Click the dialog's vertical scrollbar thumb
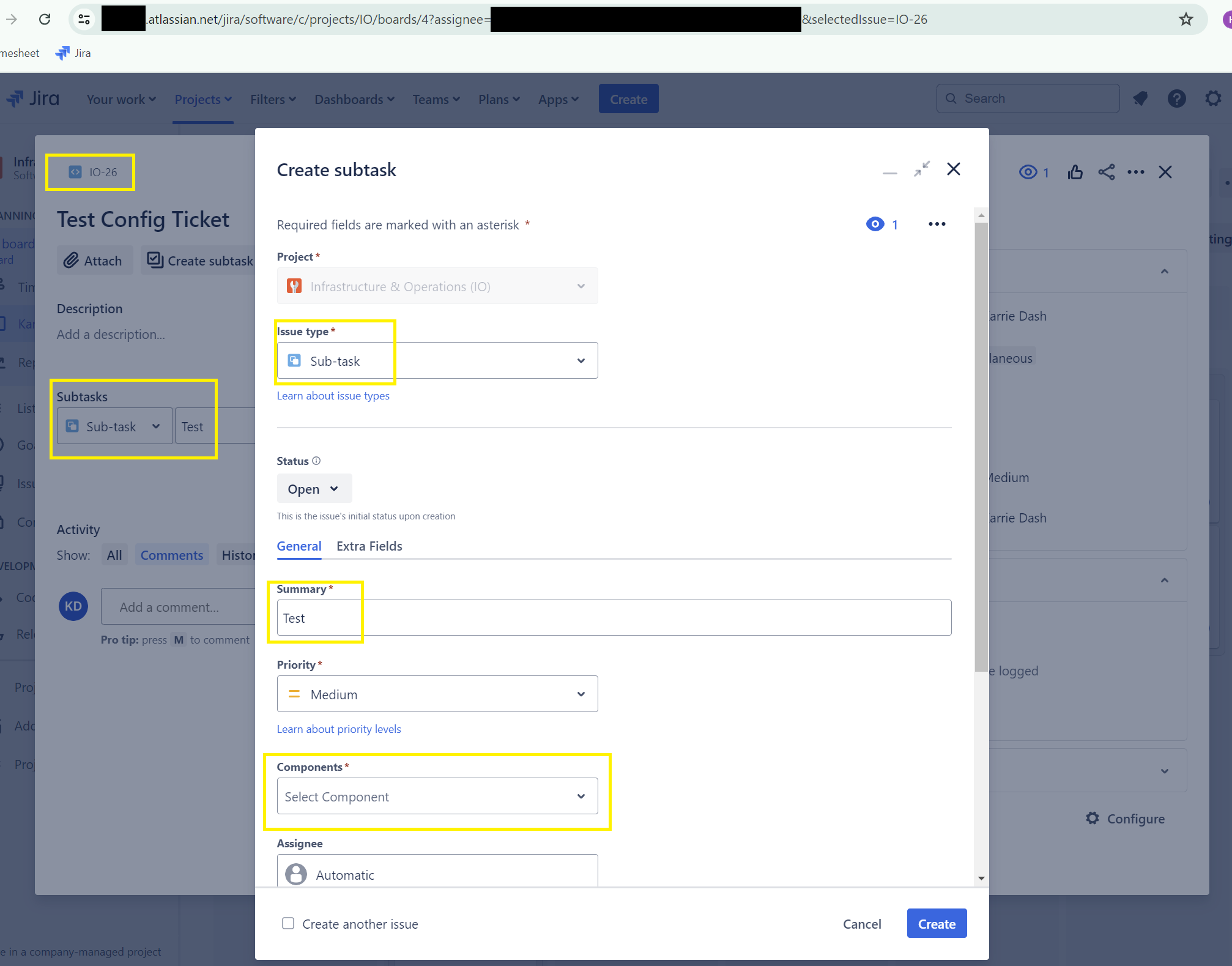 [x=981, y=447]
